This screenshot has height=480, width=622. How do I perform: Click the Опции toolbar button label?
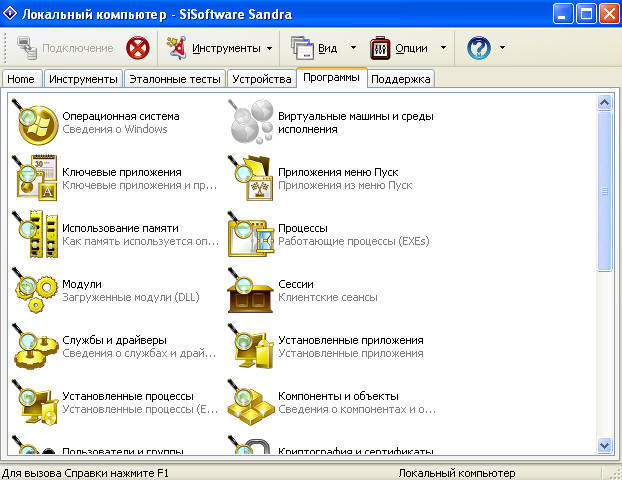tap(411, 48)
